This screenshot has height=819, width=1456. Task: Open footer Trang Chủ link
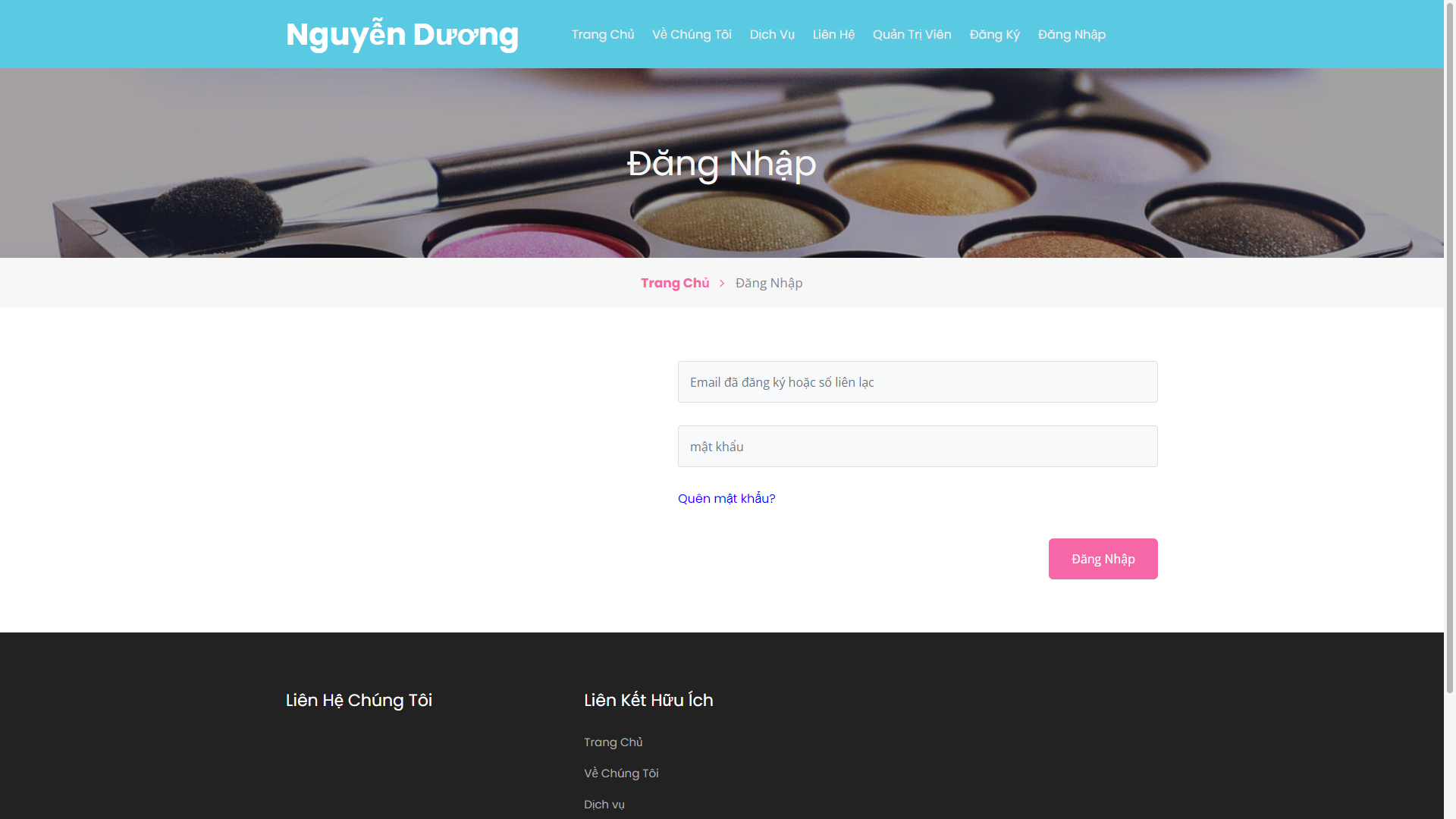pos(613,742)
